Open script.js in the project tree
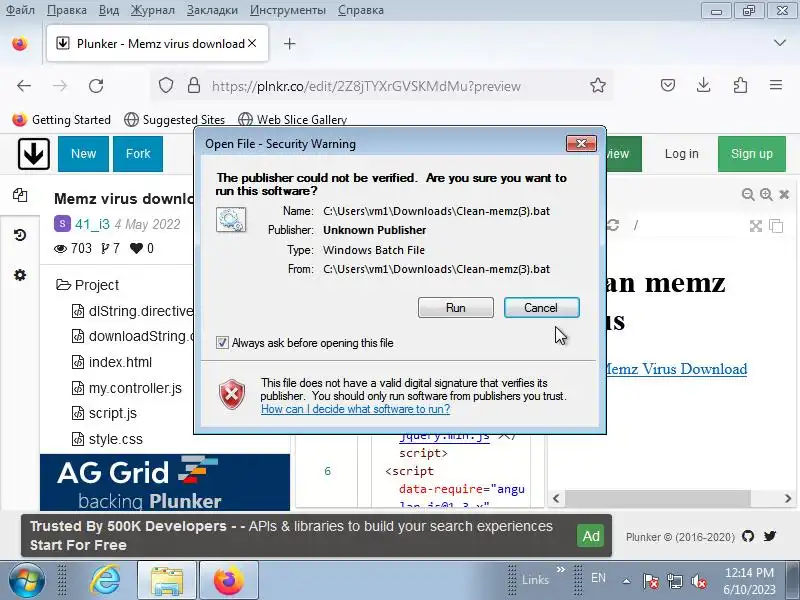The height and width of the screenshot is (600, 800). 104,413
